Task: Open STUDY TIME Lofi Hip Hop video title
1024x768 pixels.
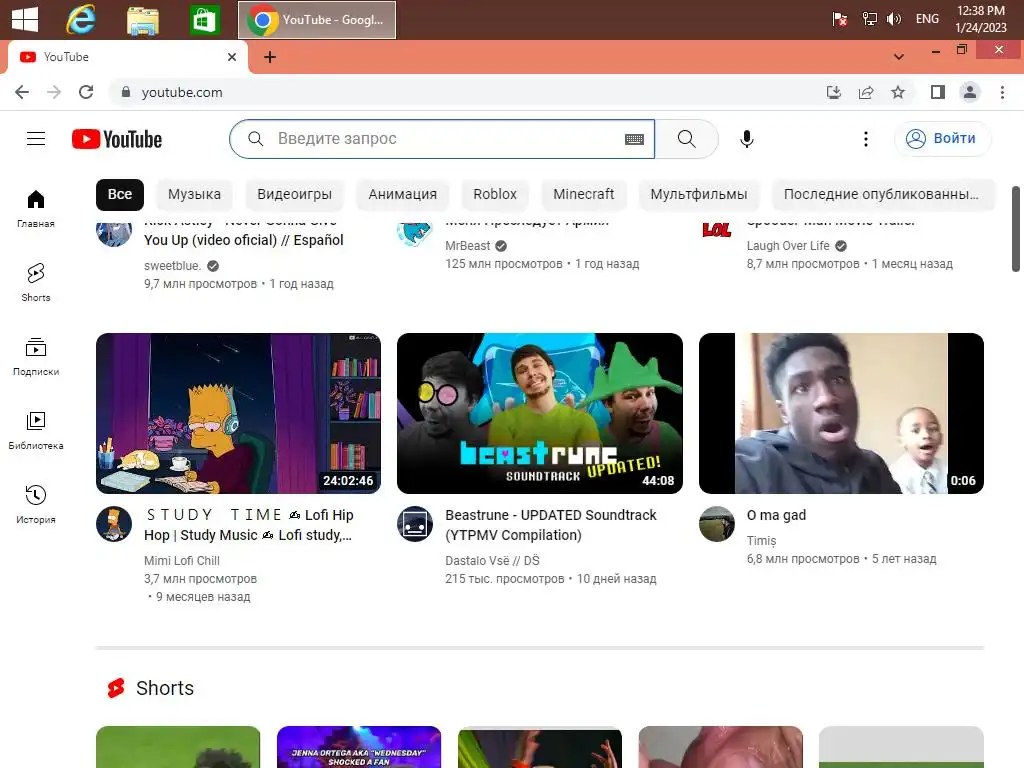Action: coord(249,525)
